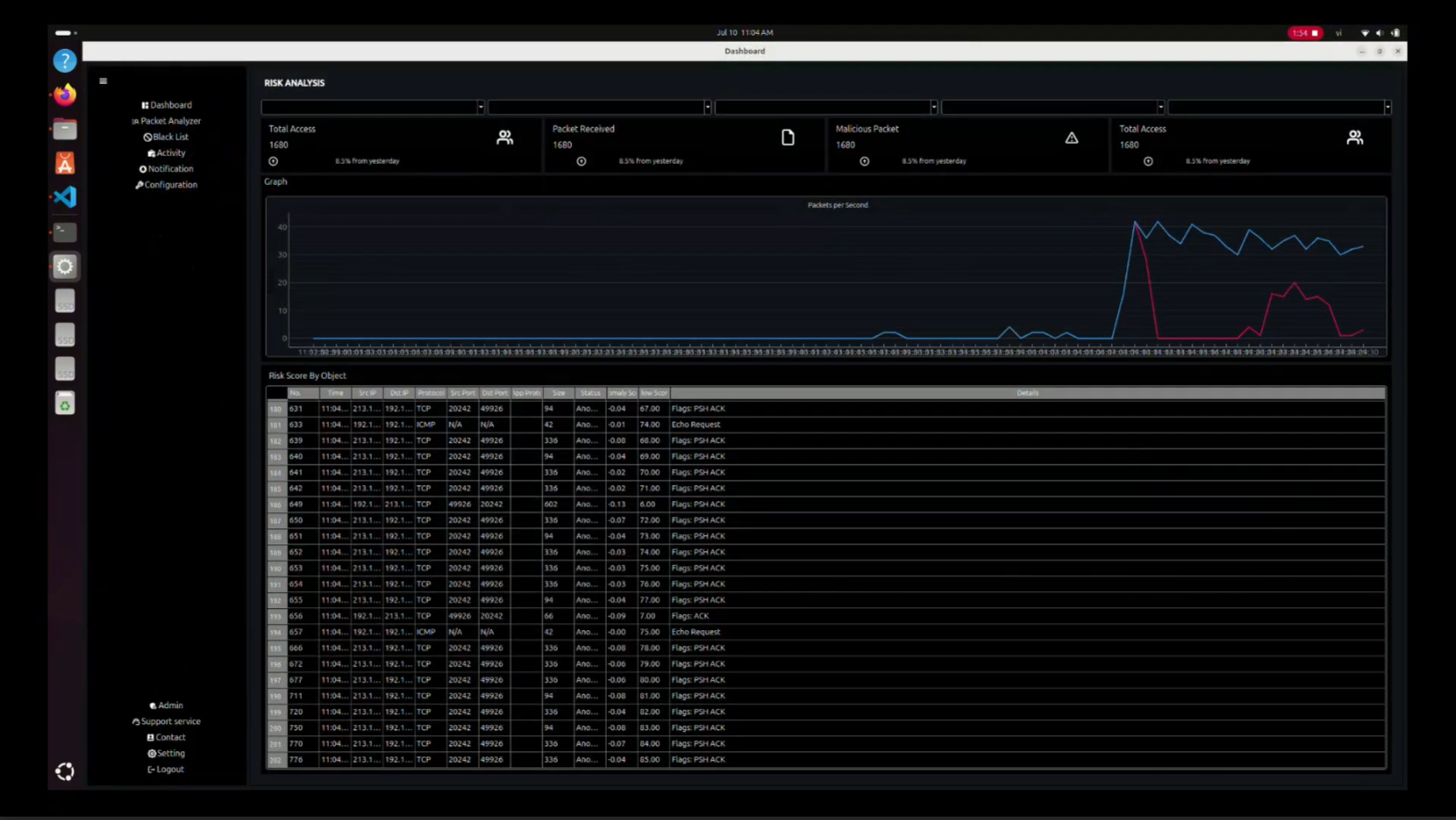Screen dimensions: 1456x820
Task: Click the clock icon in the leftmost Total Access card
Action: 273,161
